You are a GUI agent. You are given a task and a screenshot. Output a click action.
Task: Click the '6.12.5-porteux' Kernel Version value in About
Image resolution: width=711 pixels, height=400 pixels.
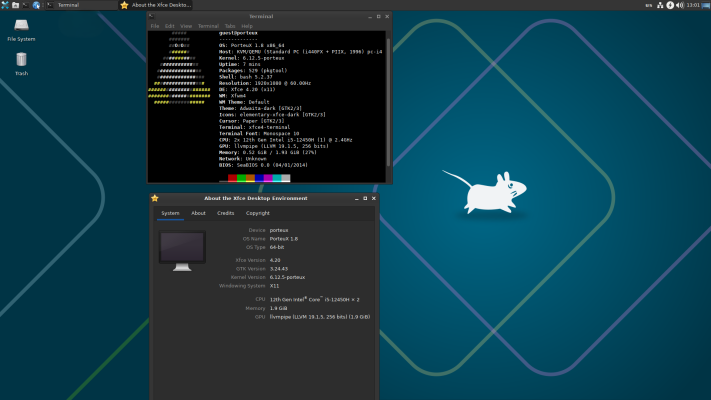[287, 277]
